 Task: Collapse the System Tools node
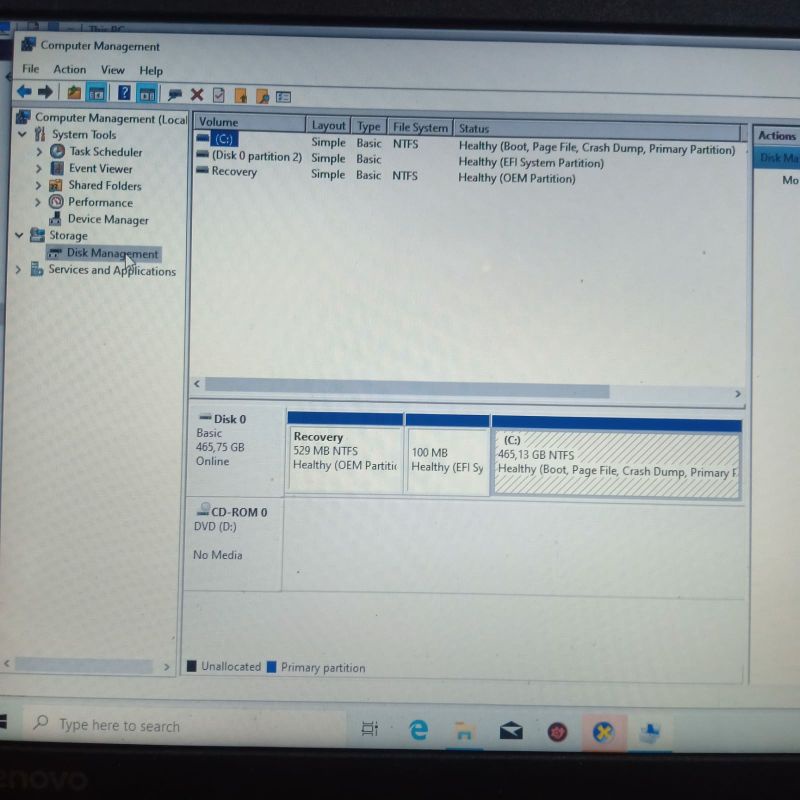coord(22,135)
